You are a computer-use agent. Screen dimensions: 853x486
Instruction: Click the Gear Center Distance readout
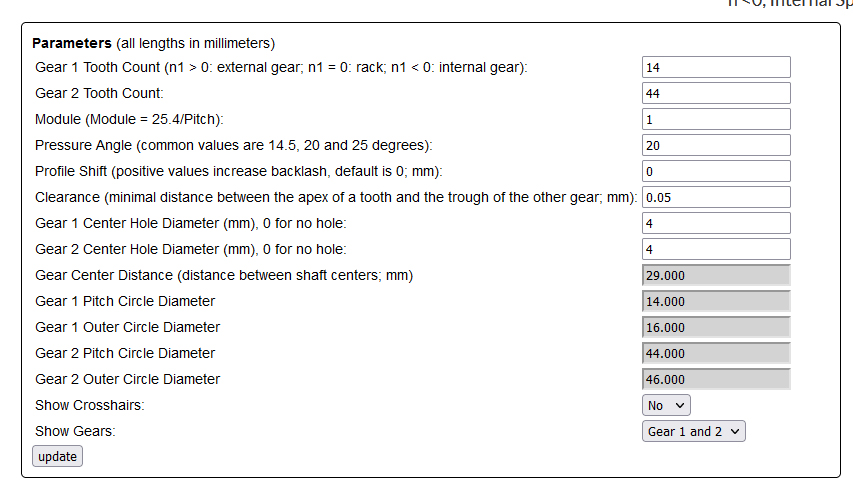716,275
